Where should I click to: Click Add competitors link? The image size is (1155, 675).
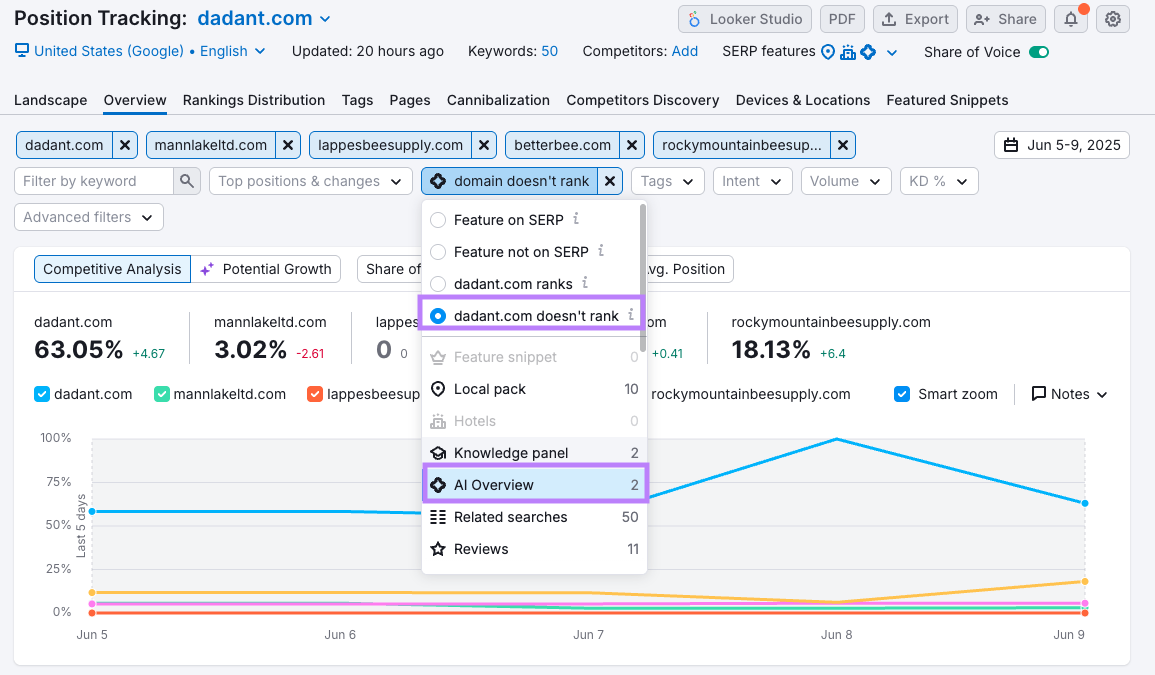(685, 51)
